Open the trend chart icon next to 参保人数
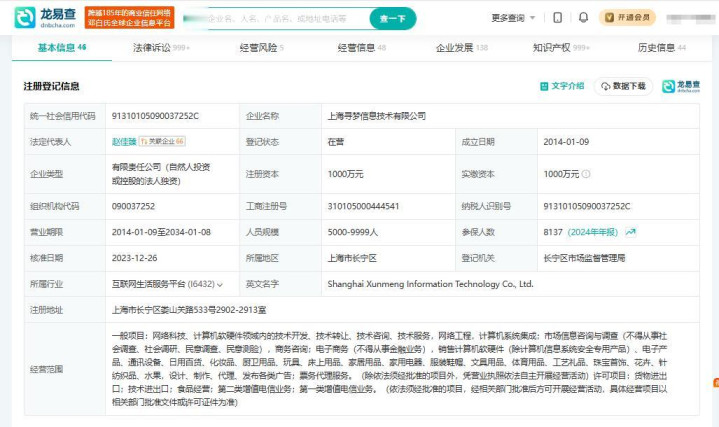719x427 pixels. click(x=630, y=232)
